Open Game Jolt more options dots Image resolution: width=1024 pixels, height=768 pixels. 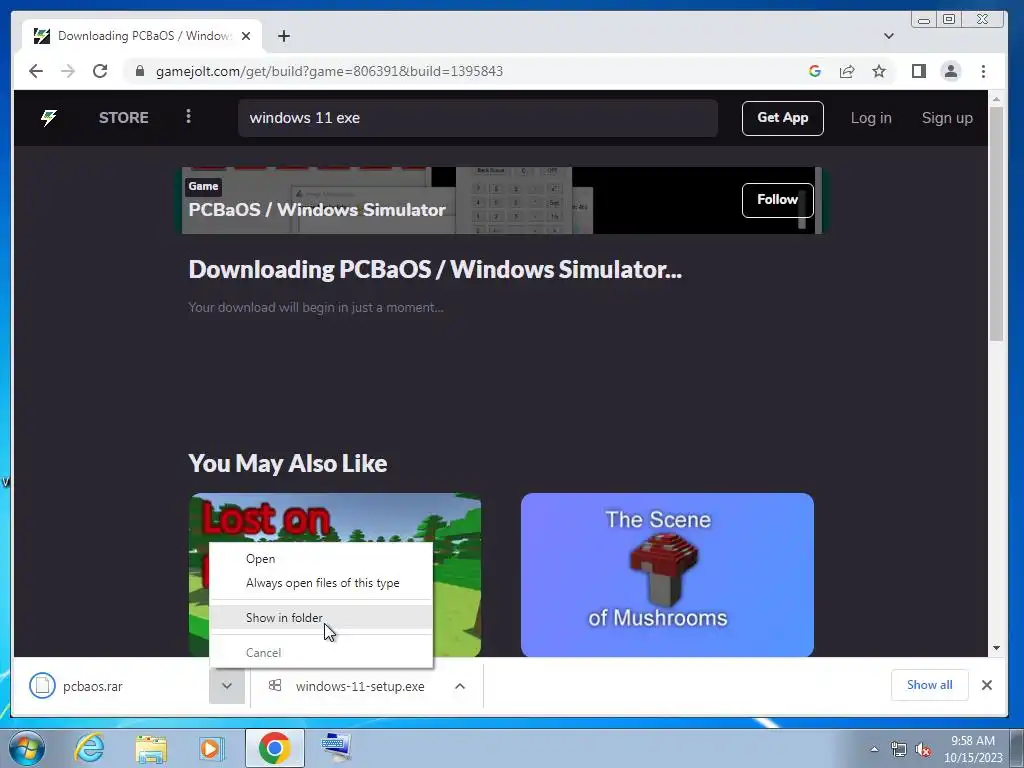(x=188, y=116)
